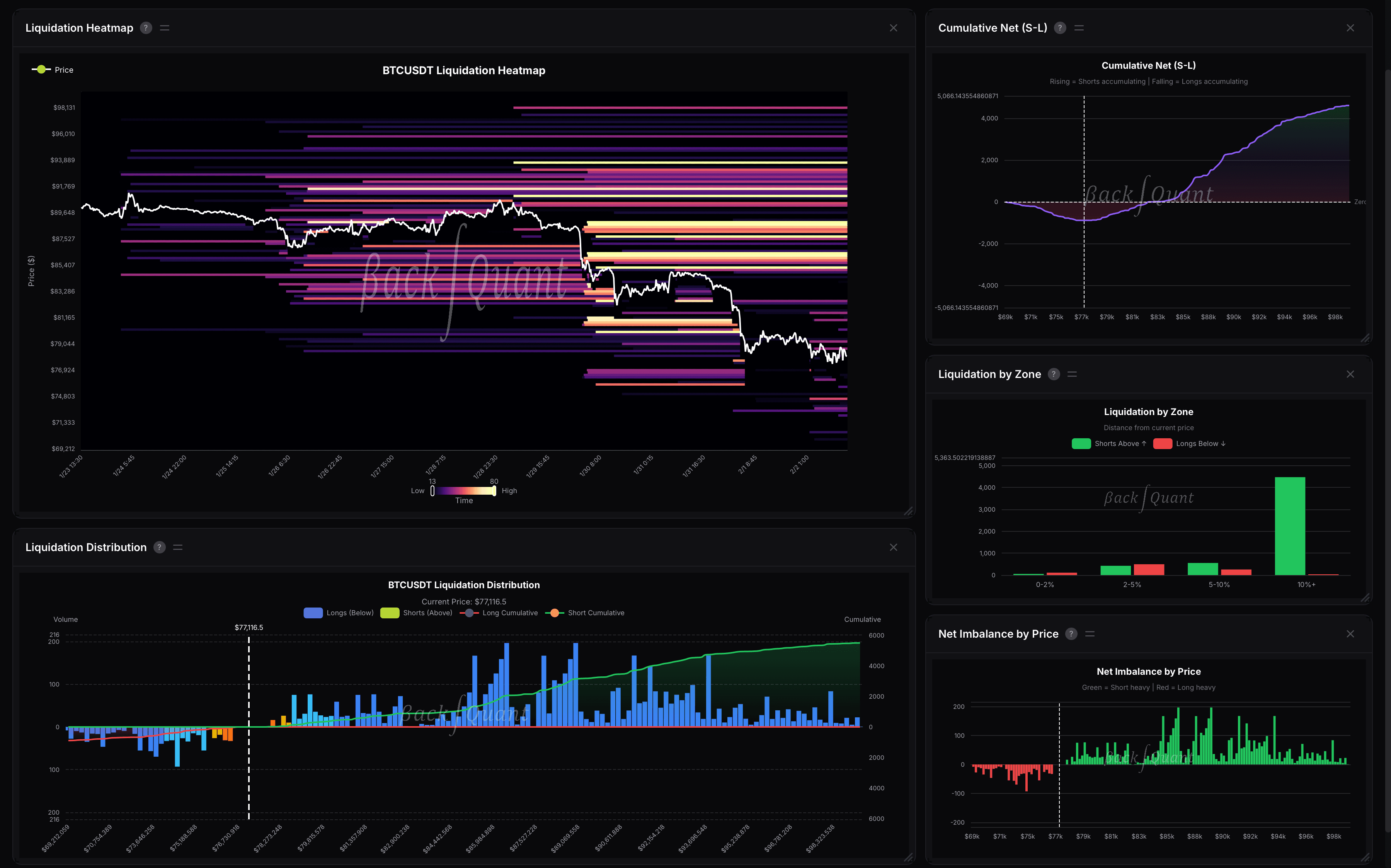Viewport: 1391px width, 868px height.
Task: Click the menu icon on Liquidation Distribution header
Action: (x=178, y=547)
